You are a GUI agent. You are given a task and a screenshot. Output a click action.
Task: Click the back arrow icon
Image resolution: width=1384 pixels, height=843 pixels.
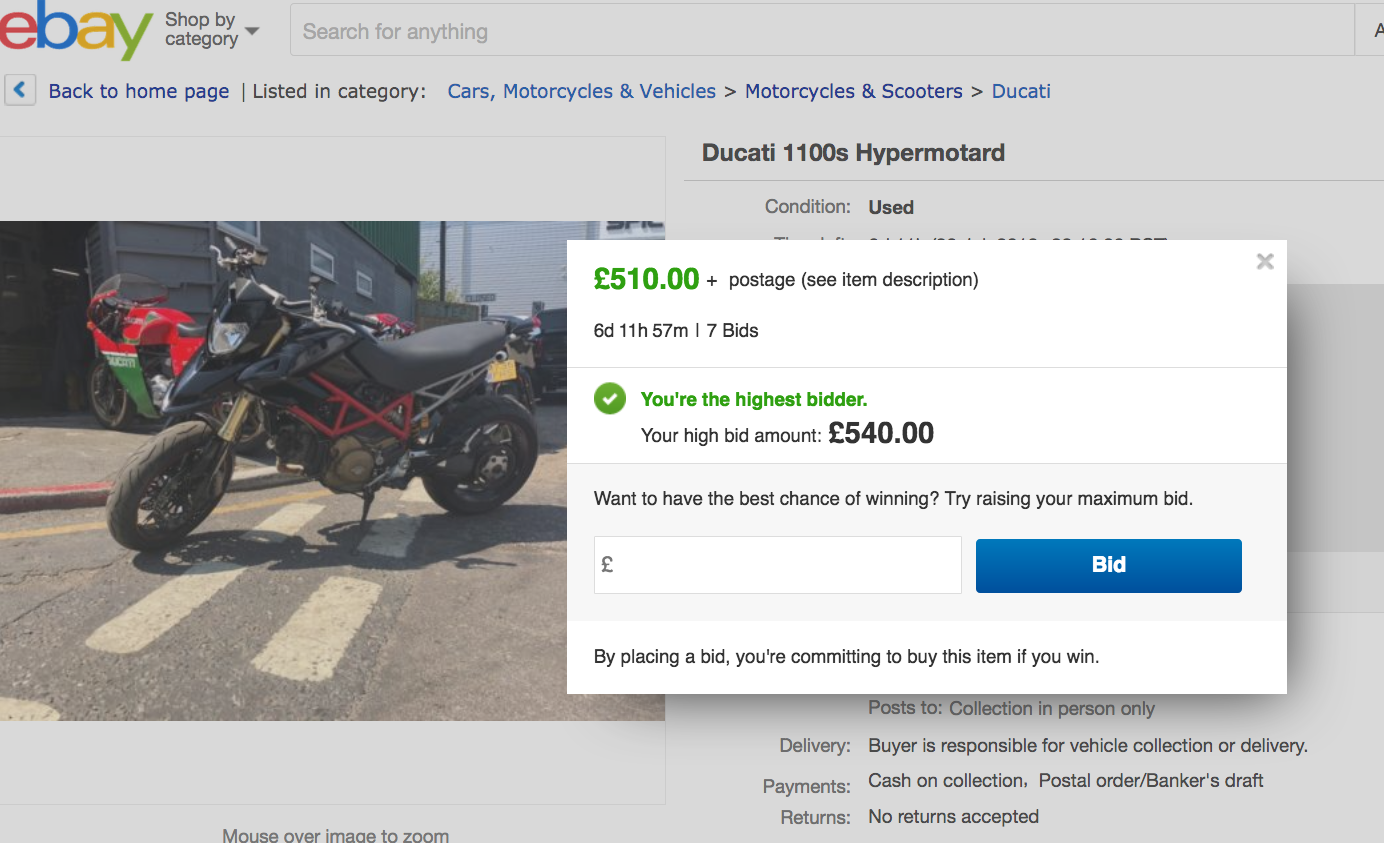pyautogui.click(x=20, y=90)
